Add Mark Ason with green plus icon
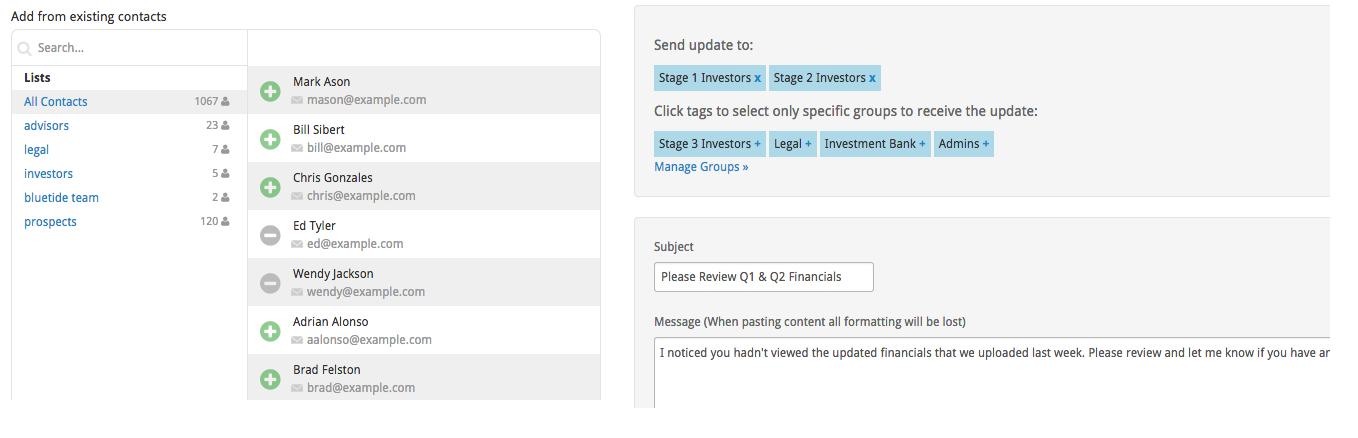The image size is (1358, 438). [270, 92]
